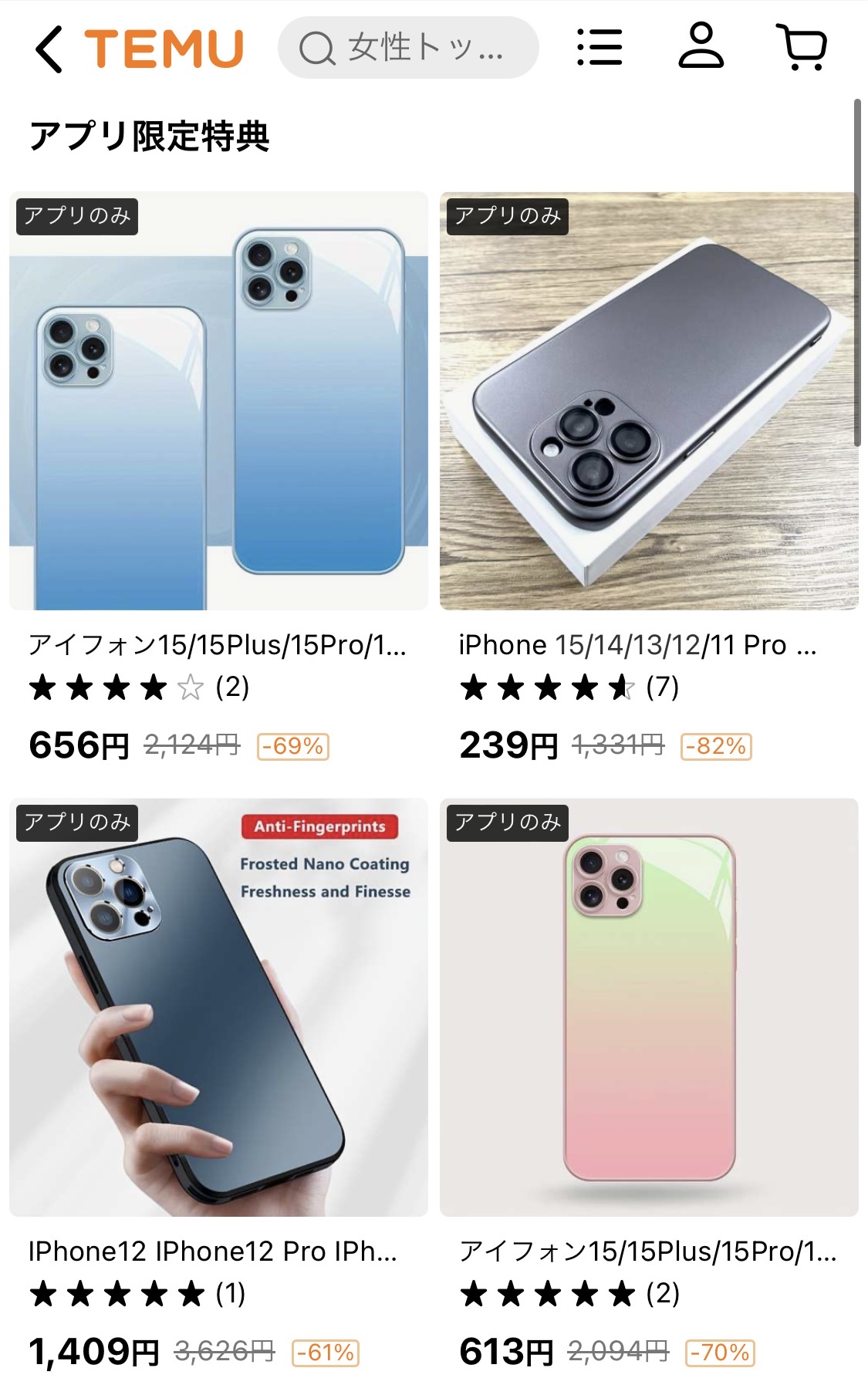
Task: Open the user account profile icon
Action: 701,46
